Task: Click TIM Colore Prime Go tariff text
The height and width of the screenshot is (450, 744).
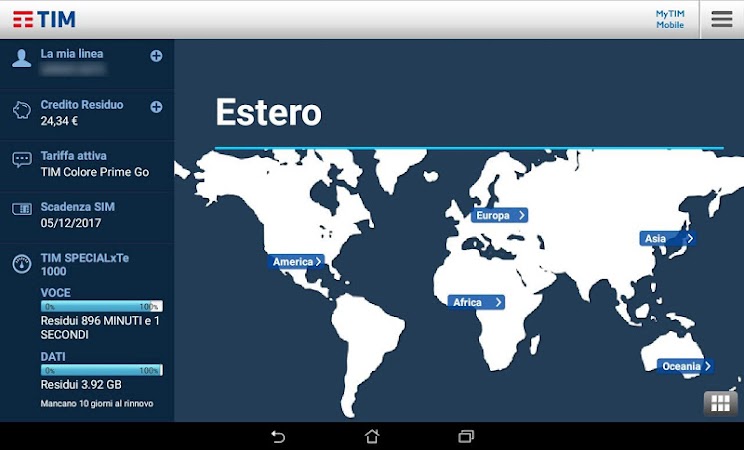Action: click(x=95, y=172)
